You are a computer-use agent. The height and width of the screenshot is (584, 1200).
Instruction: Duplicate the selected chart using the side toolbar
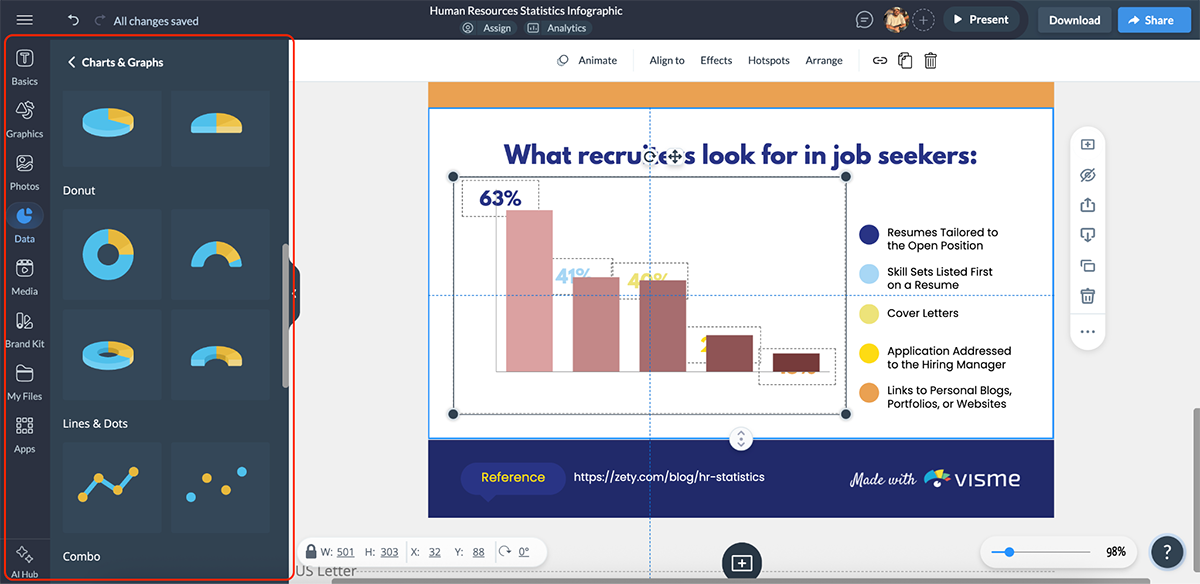(x=1087, y=266)
